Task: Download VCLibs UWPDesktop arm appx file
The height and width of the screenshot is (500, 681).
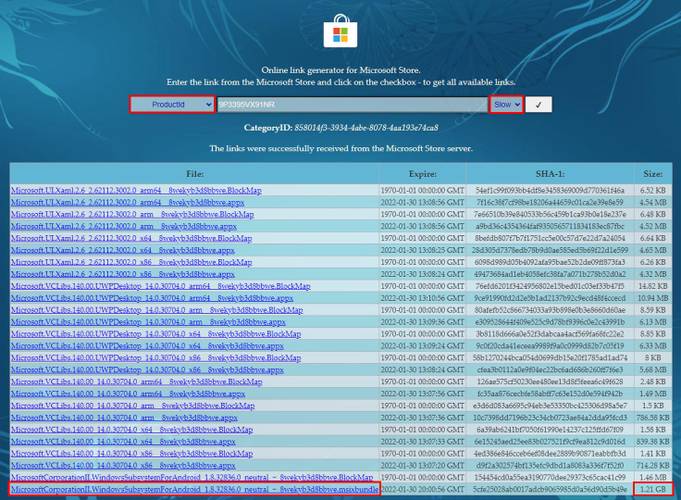Action: tap(149, 322)
